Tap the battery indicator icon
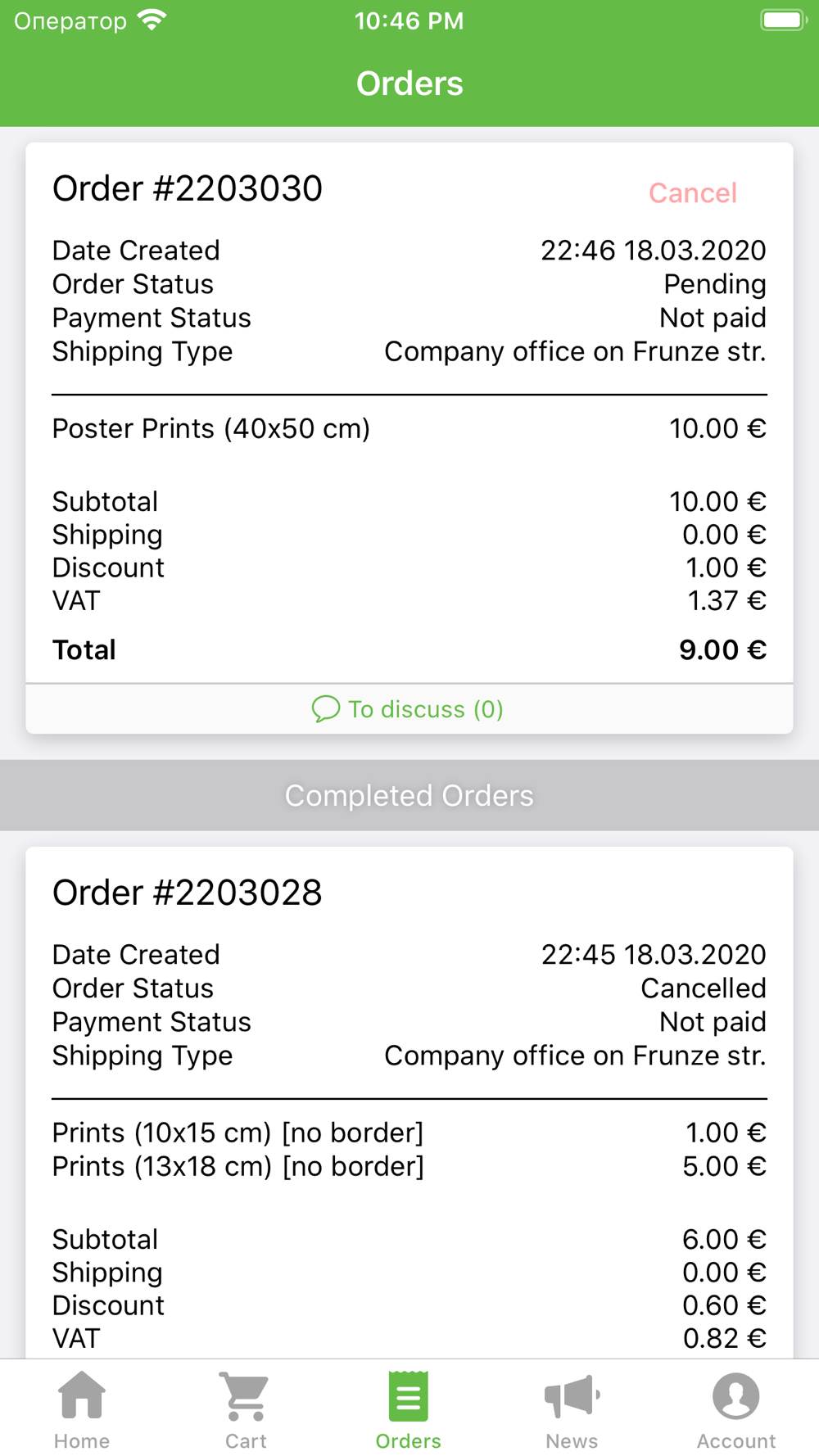Viewport: 819px width, 1456px height. (783, 20)
